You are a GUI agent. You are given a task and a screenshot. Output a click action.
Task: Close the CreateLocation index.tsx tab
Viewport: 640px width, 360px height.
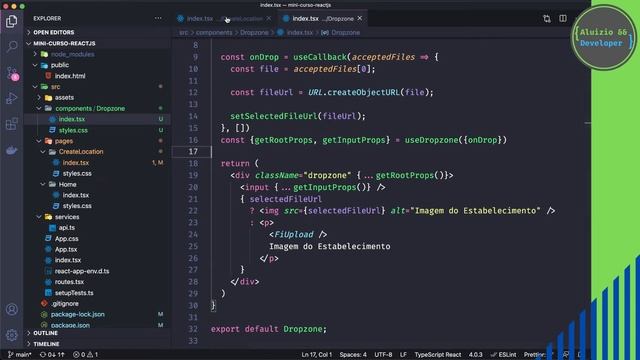269,18
